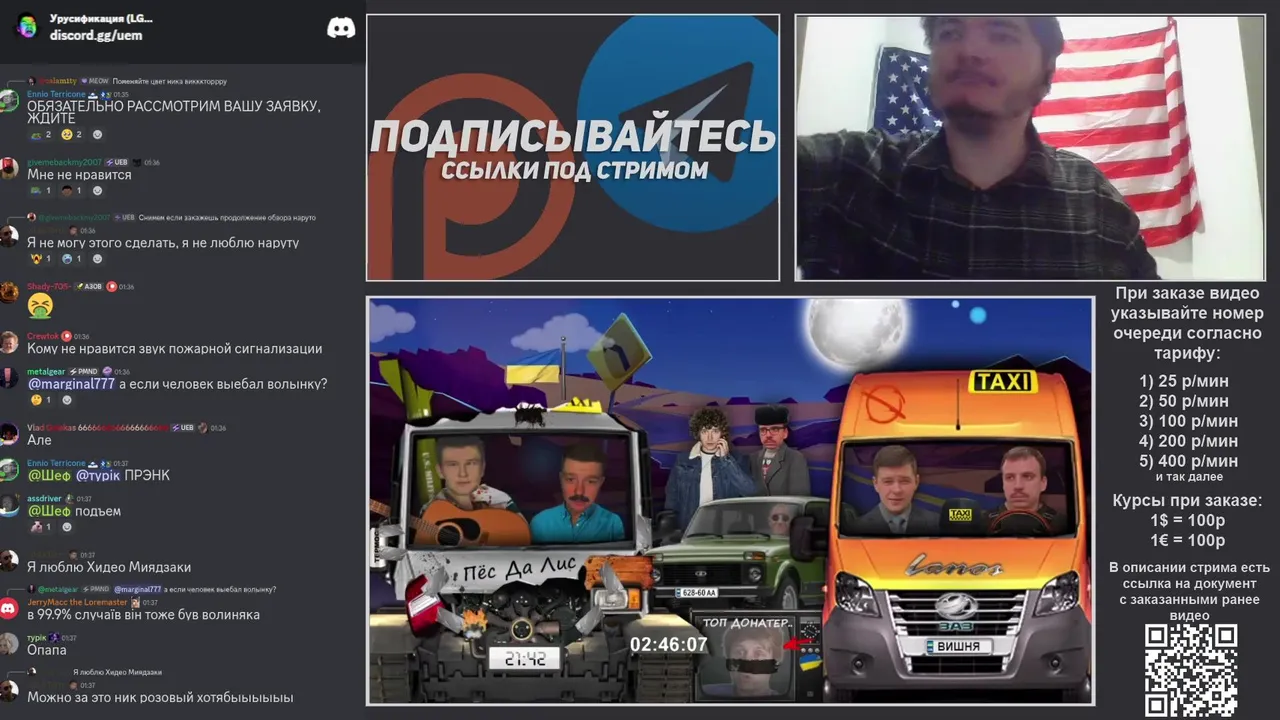Open турік's avatar beside Опапа
1280x720 pixels.
[9, 643]
